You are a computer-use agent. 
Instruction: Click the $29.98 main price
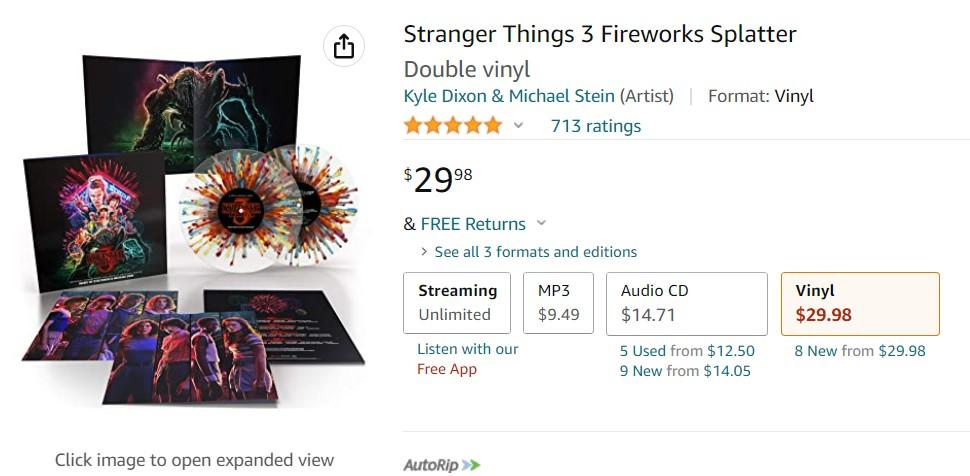pos(439,179)
